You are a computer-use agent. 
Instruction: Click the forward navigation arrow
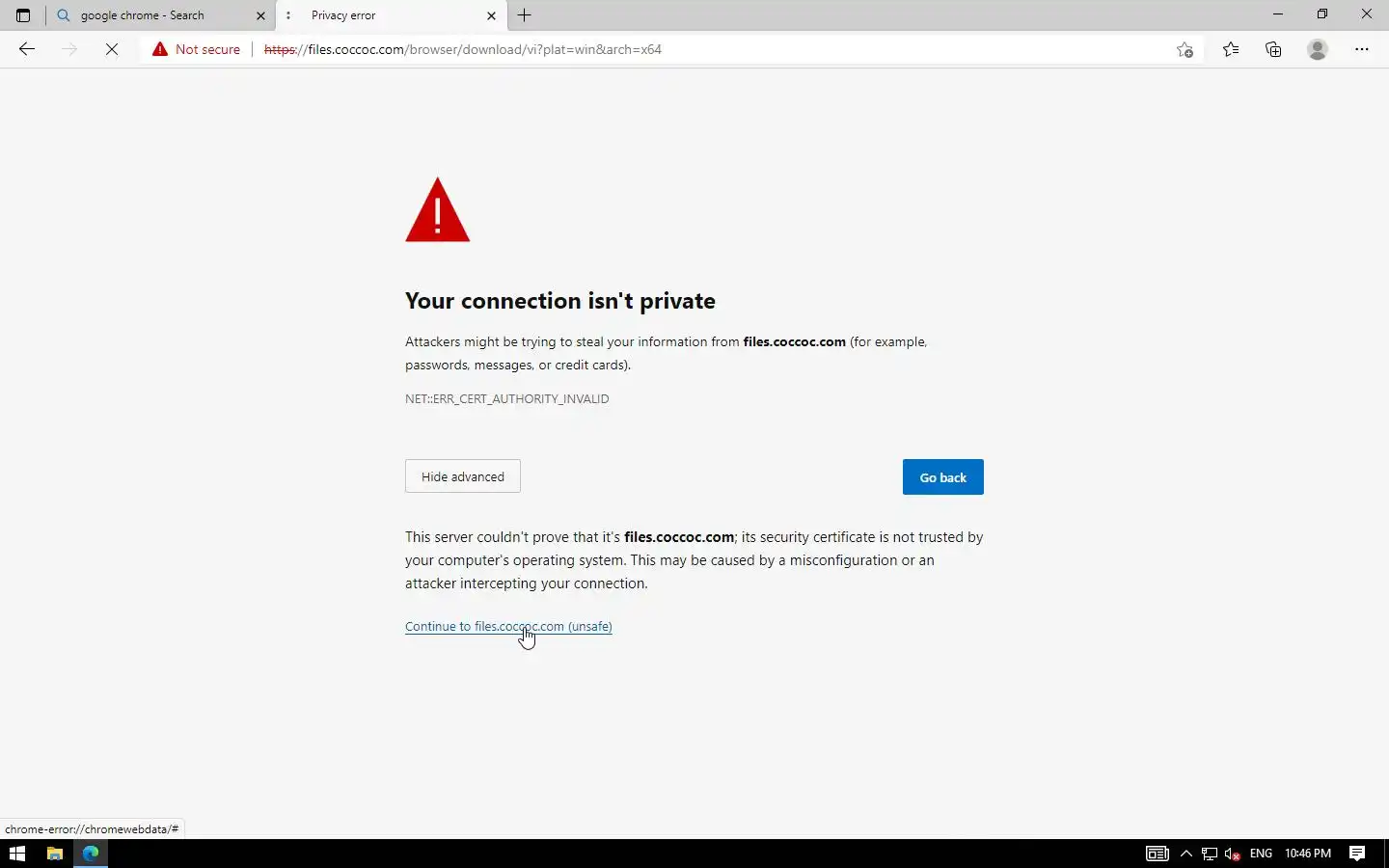click(69, 49)
